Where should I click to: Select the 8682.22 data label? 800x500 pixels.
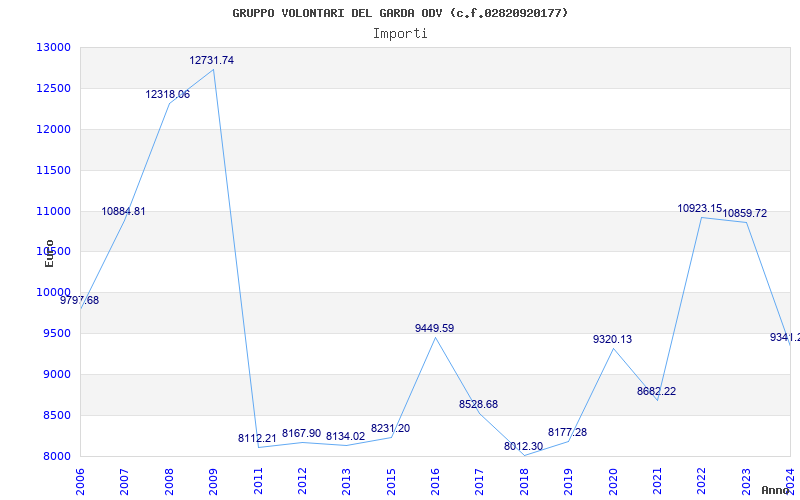pos(656,392)
